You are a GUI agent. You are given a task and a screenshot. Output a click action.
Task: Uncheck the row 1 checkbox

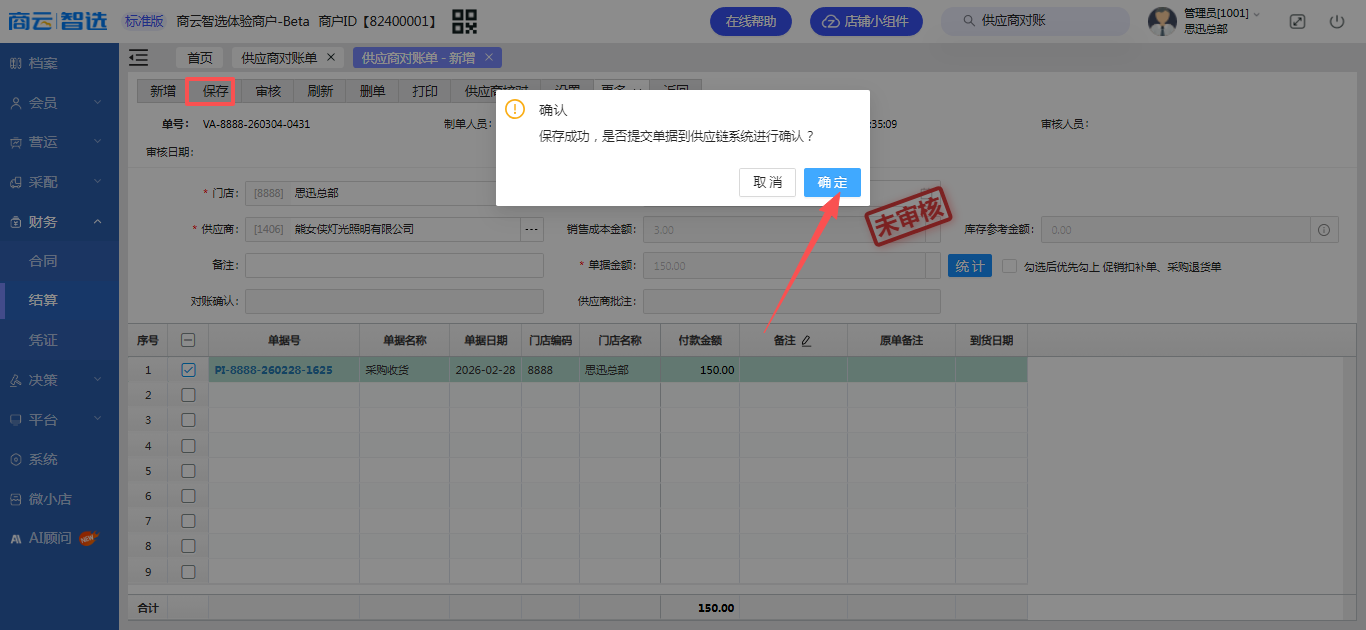click(188, 370)
